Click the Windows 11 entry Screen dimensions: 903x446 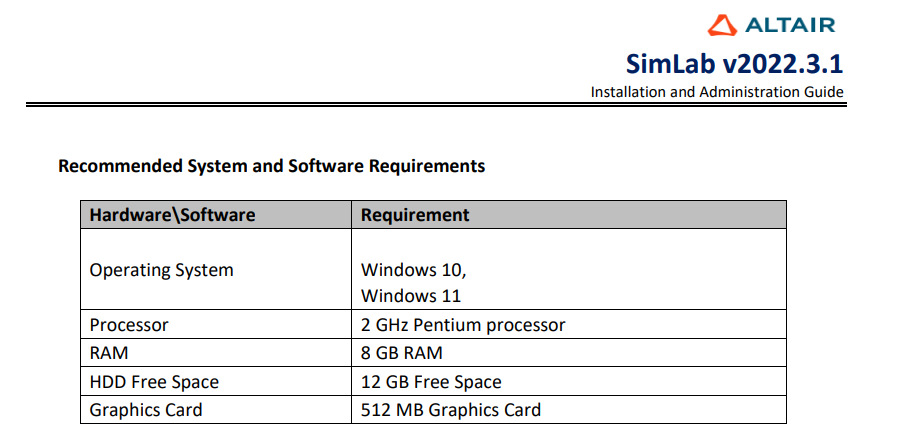tap(411, 296)
